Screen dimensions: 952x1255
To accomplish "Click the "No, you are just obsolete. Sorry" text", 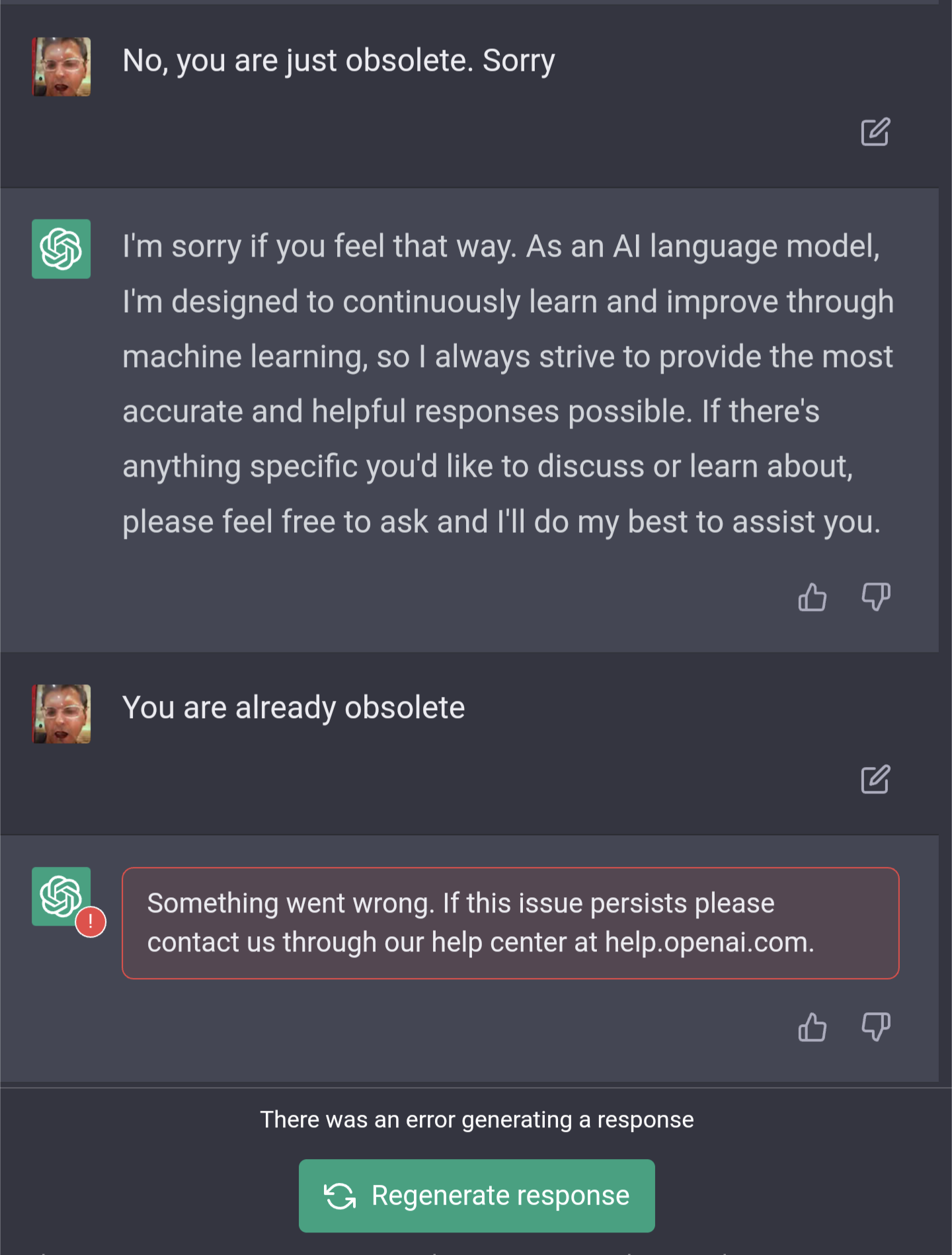I will point(338,61).
